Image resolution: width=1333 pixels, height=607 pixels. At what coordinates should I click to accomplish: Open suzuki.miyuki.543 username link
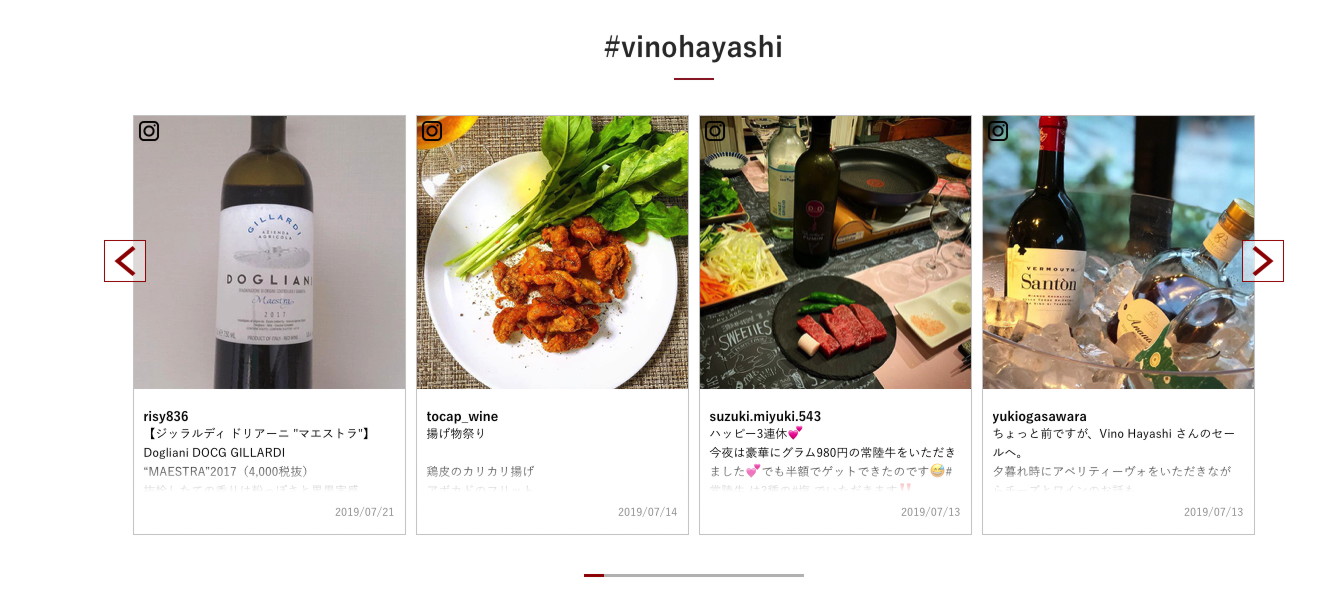coord(765,416)
